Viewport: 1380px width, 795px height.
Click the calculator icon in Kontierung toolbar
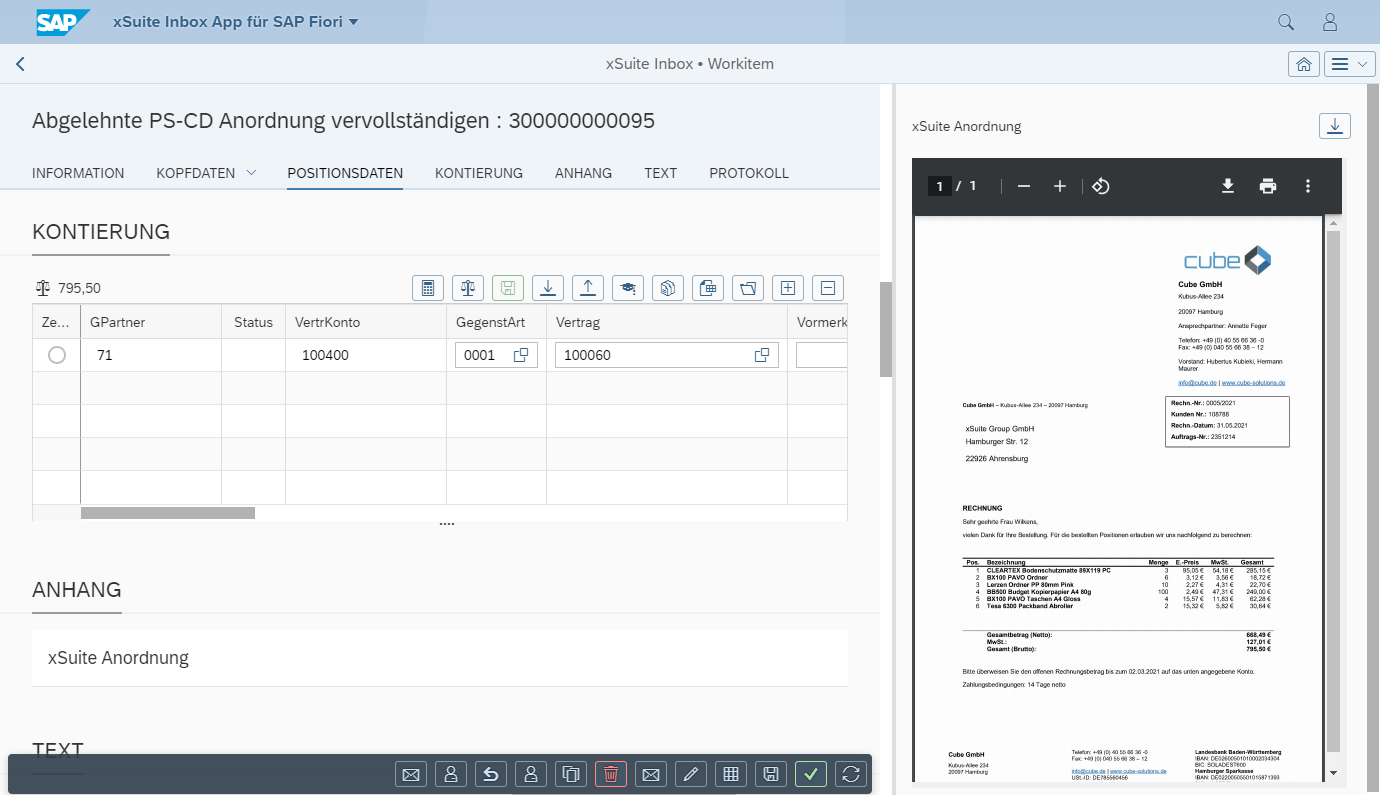click(x=428, y=288)
